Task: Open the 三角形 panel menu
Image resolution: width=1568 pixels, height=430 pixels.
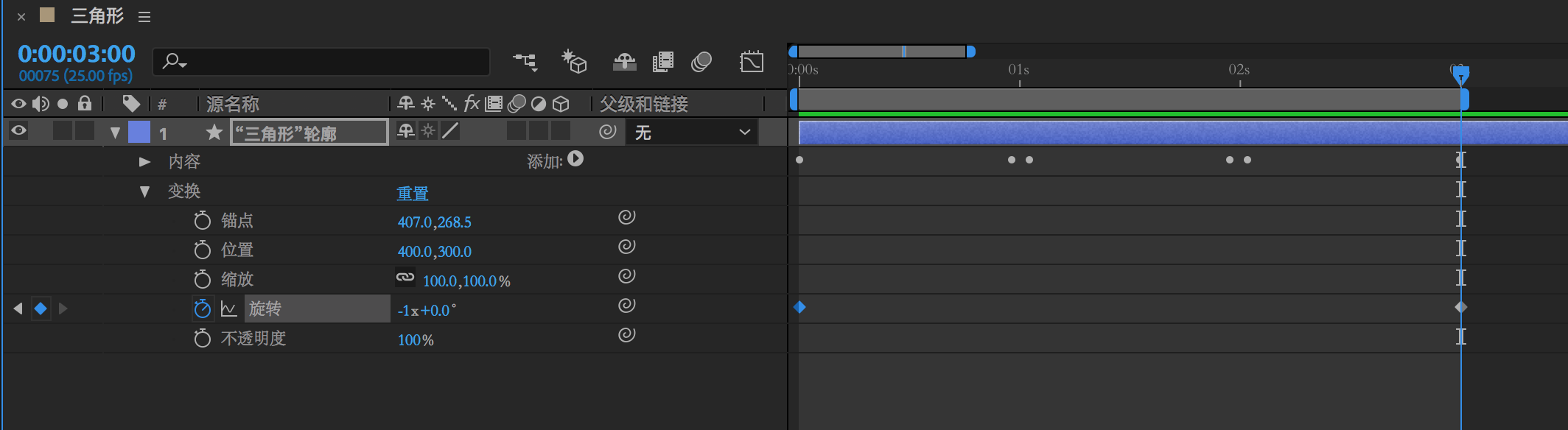Action: click(144, 17)
